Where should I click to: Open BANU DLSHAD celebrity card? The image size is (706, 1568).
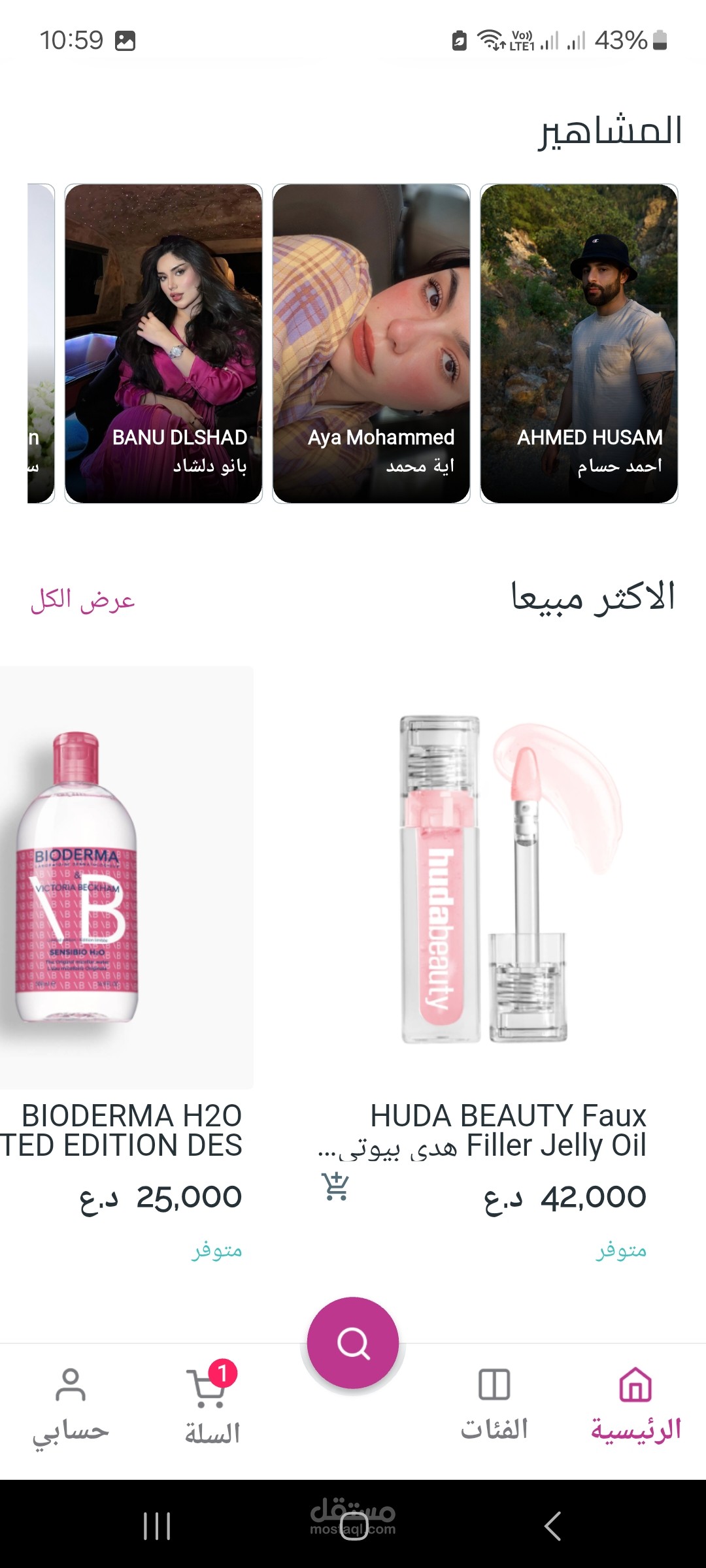(163, 344)
